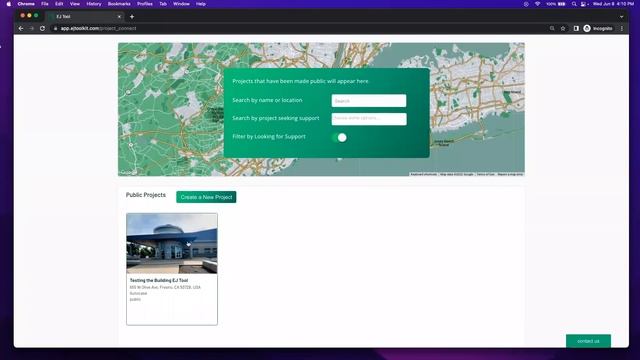Screen dimensions: 640x360
Task: Open the project seeking support options field
Action: [x=369, y=119]
